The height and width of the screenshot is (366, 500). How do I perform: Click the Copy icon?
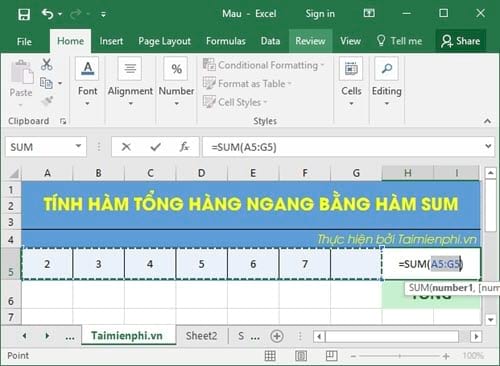(46, 83)
